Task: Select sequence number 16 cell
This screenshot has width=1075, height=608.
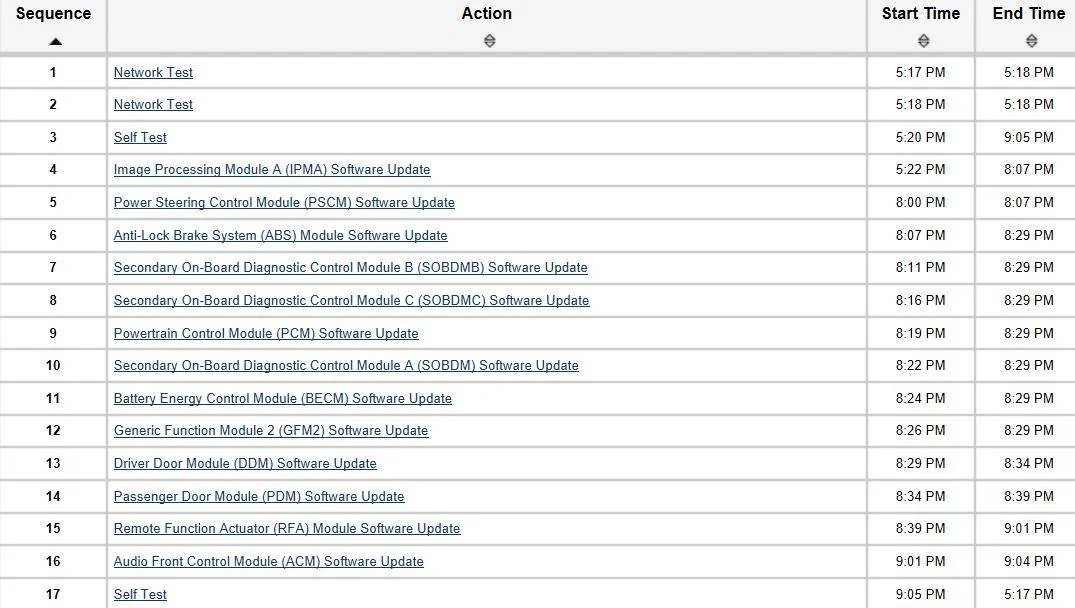Action: tap(53, 562)
